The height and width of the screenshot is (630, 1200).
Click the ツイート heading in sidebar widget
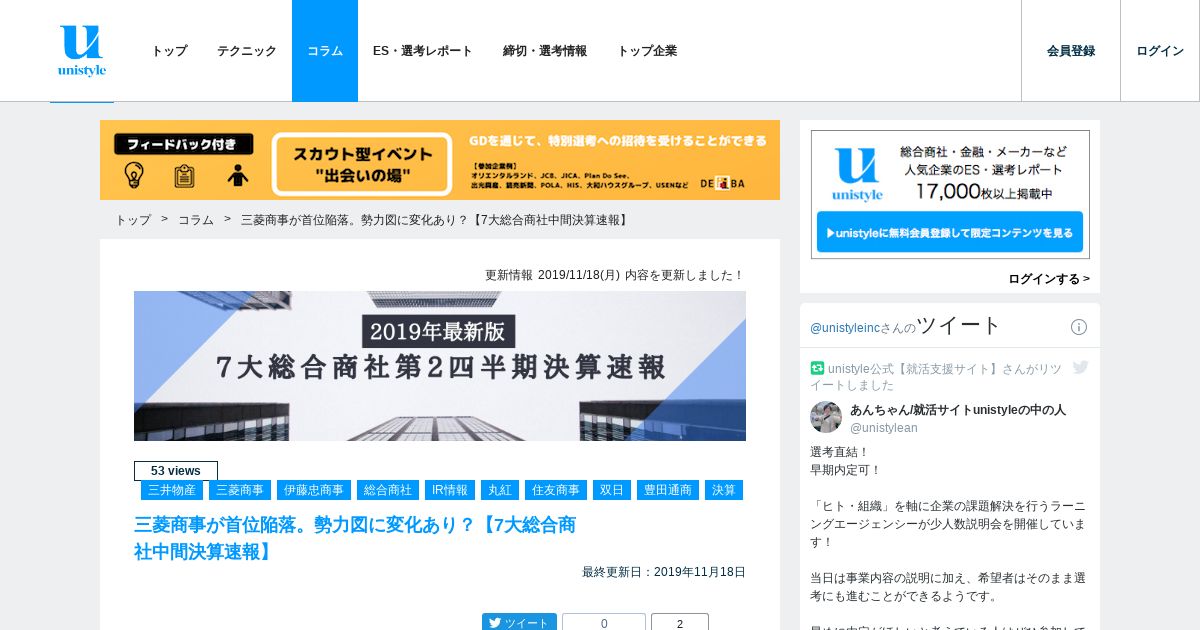[x=958, y=325]
